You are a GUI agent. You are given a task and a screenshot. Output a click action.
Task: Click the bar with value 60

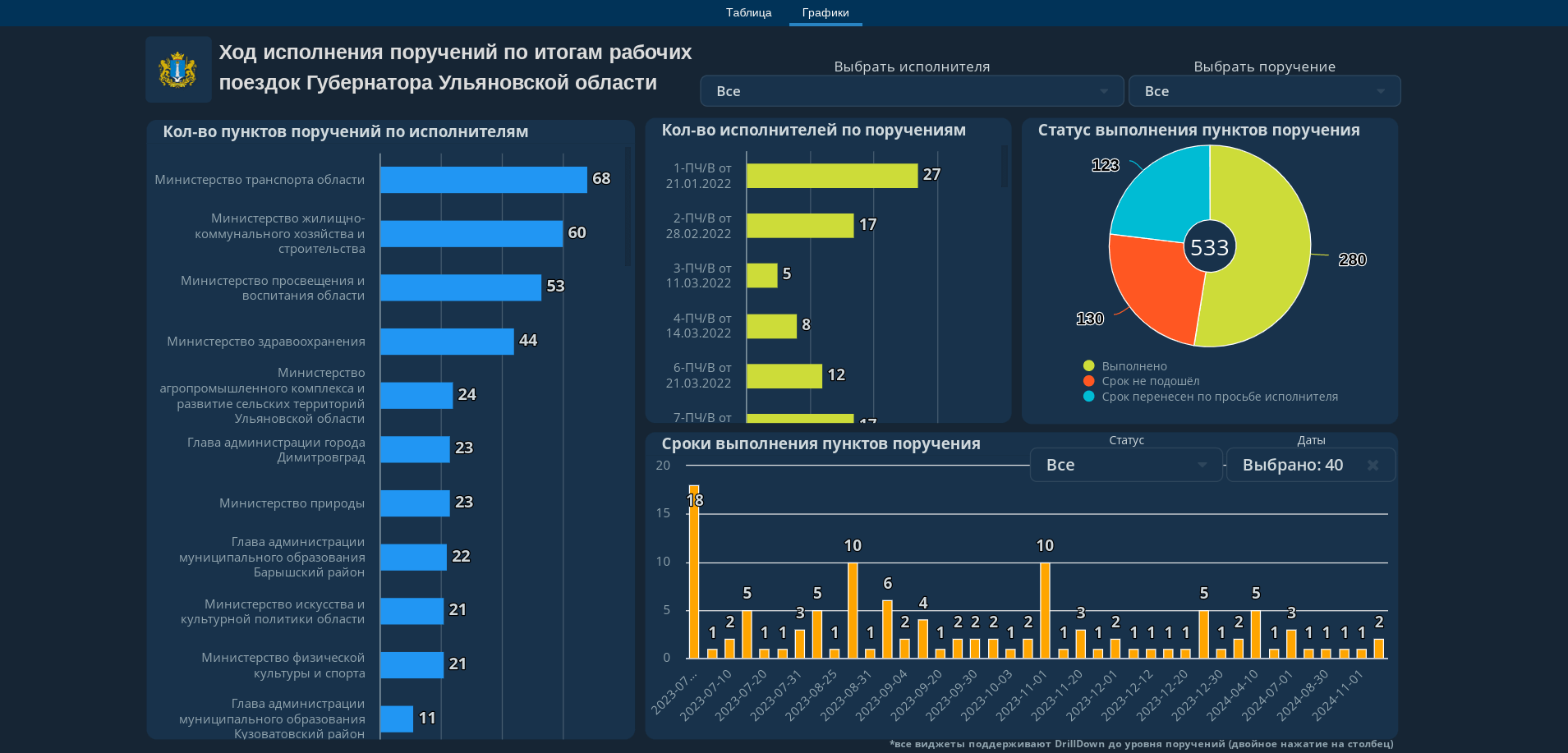[x=471, y=234]
